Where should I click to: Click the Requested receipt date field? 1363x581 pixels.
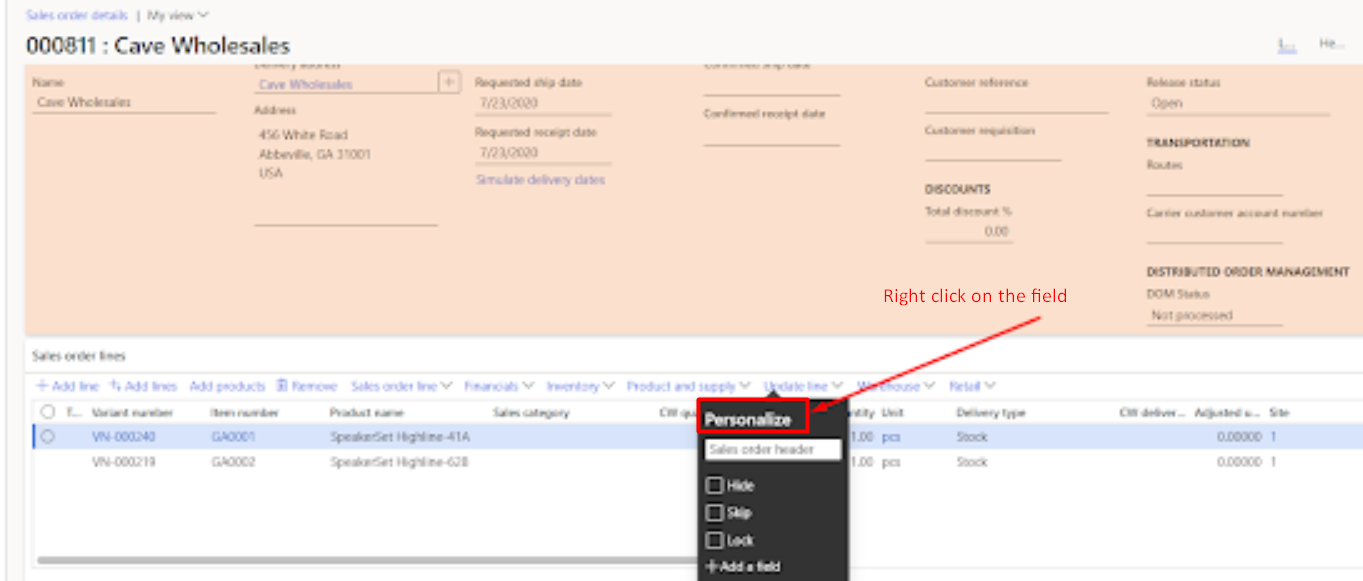click(x=543, y=153)
